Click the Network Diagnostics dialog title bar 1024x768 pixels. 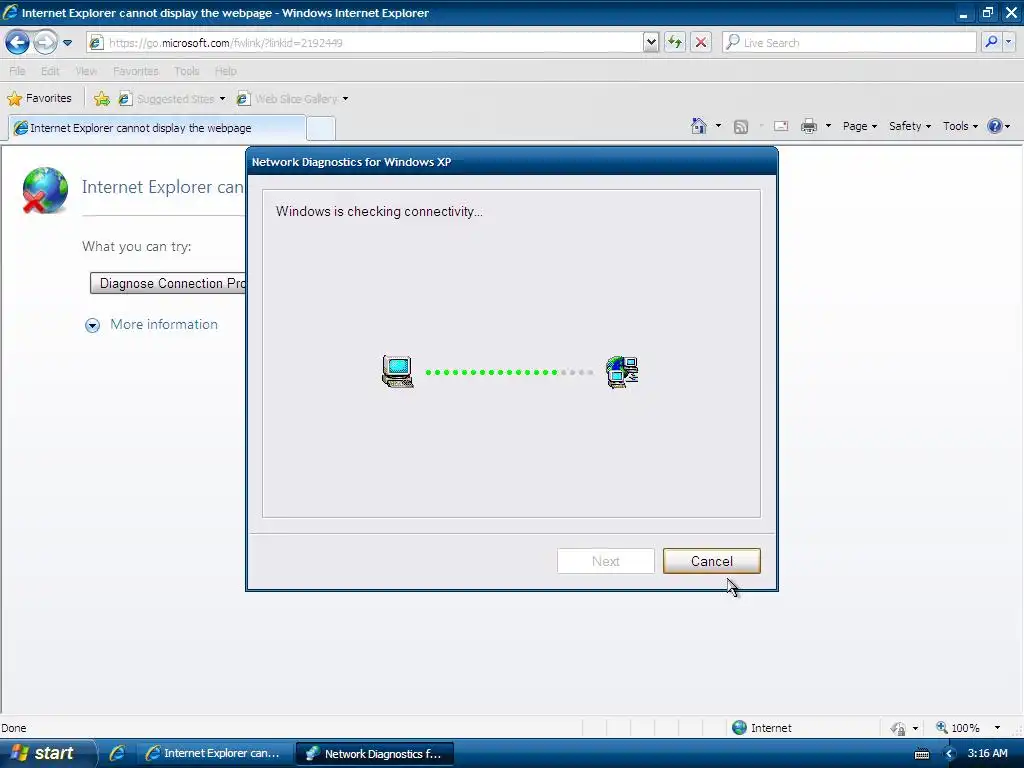511,162
